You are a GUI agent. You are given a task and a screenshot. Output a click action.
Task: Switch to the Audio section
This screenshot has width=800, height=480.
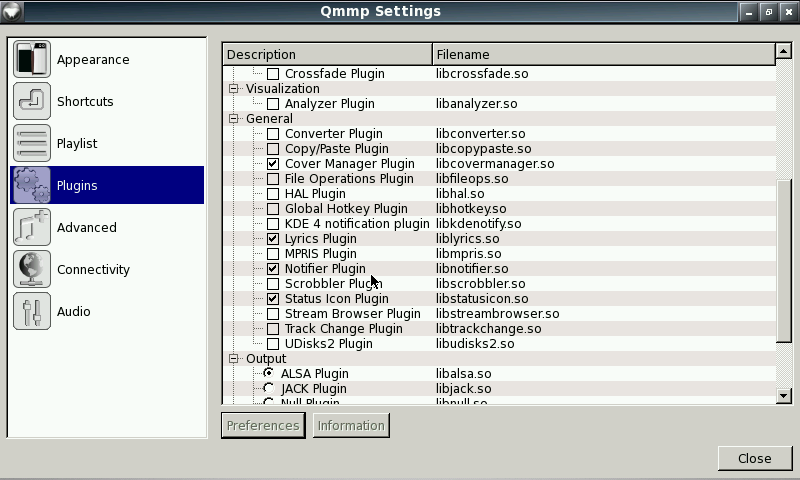107,311
